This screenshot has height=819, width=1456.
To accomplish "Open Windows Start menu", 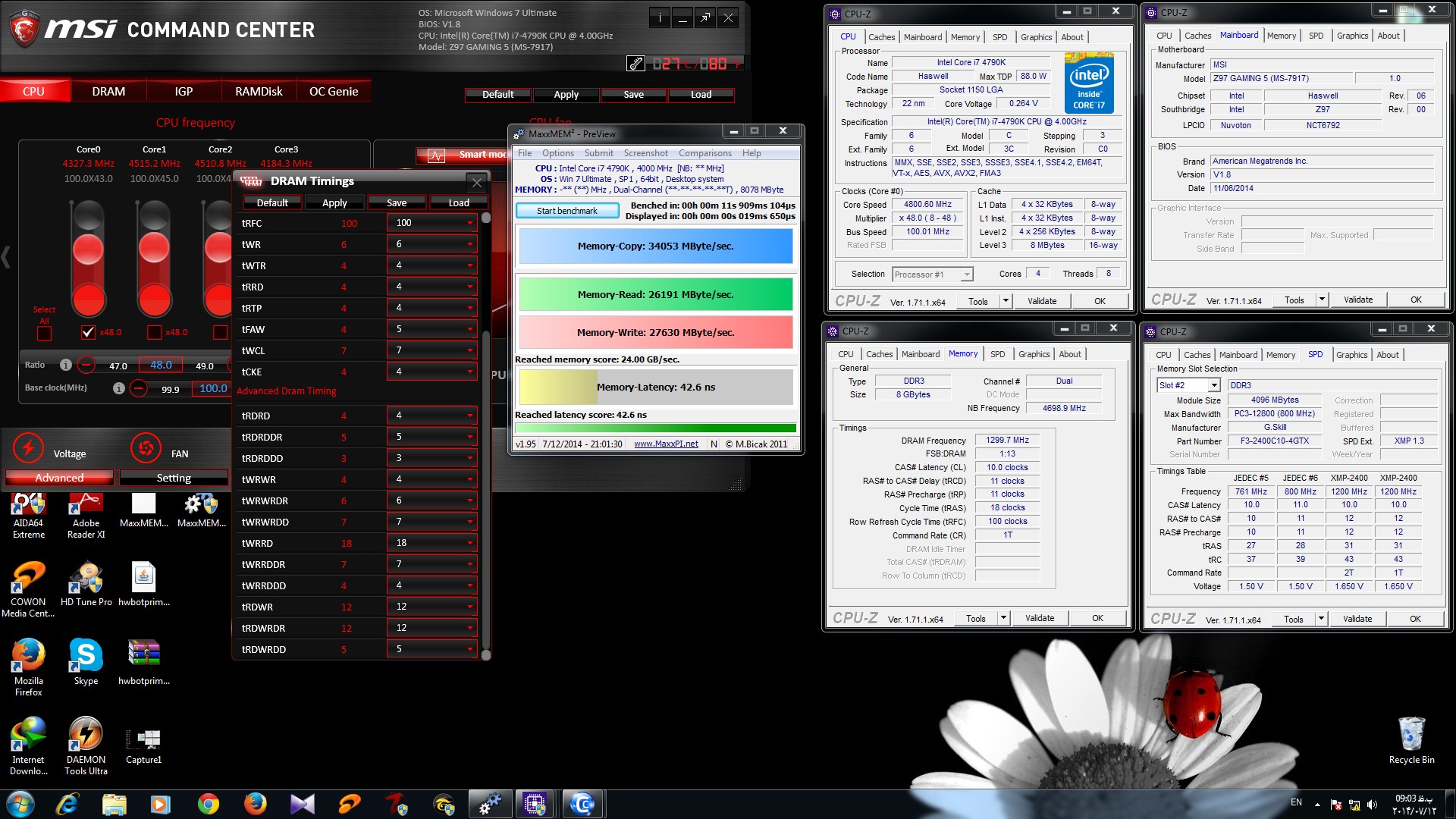I will click(x=20, y=804).
